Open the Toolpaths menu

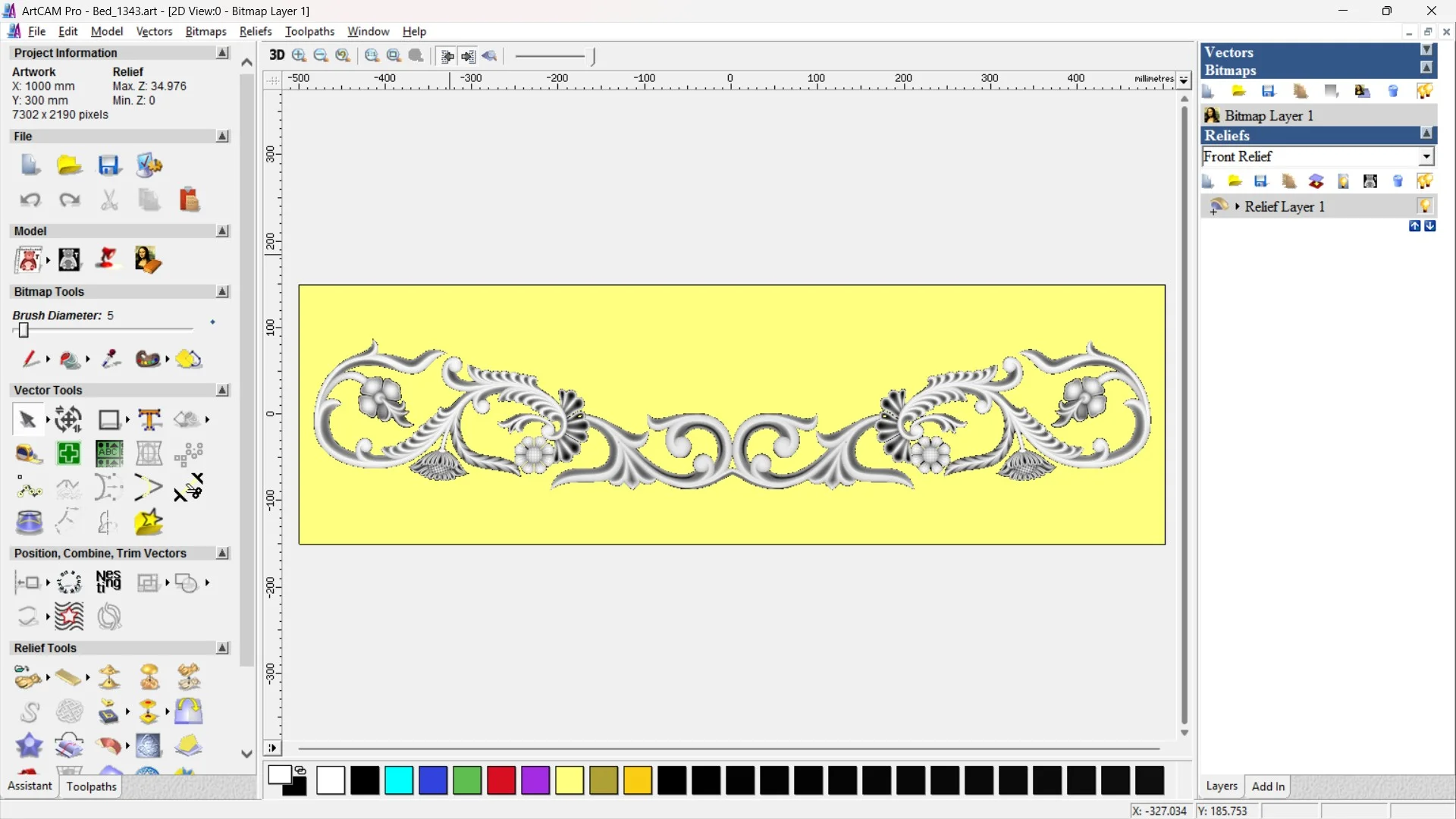pyautogui.click(x=309, y=31)
